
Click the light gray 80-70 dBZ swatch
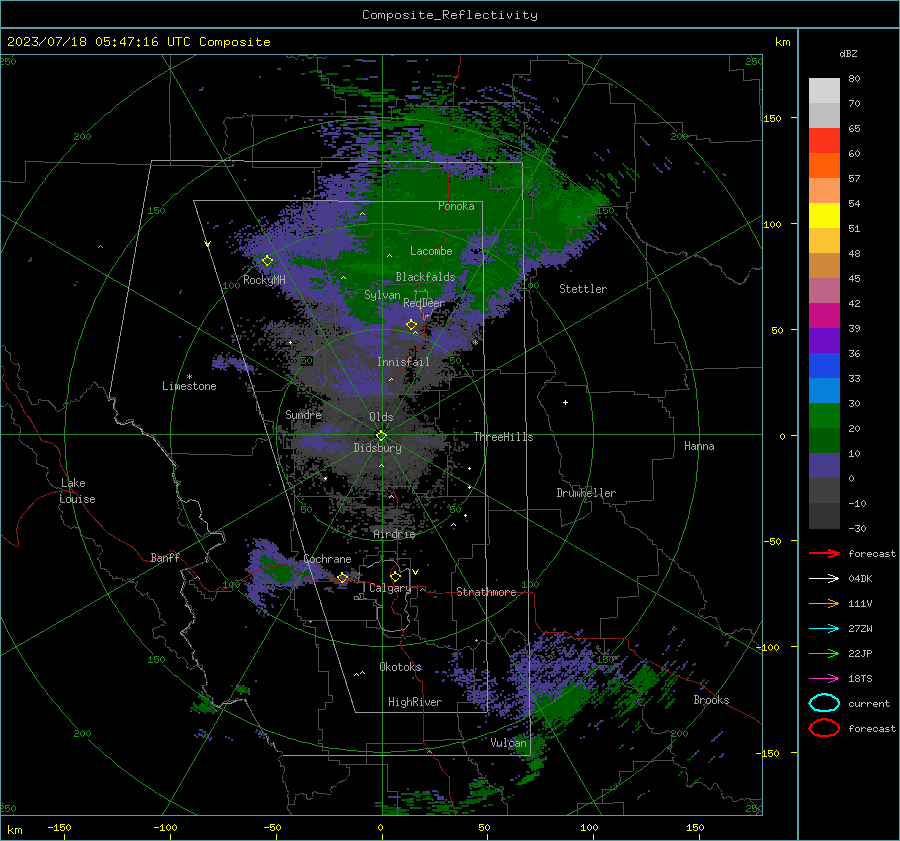[824, 90]
